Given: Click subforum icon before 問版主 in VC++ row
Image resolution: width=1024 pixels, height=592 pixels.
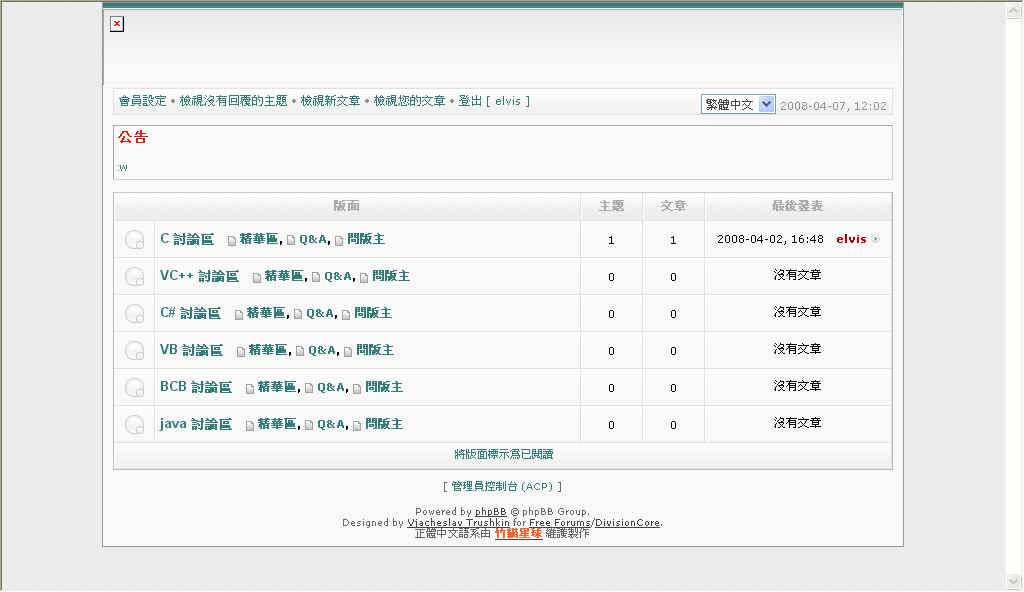Looking at the screenshot, I should click(364, 278).
